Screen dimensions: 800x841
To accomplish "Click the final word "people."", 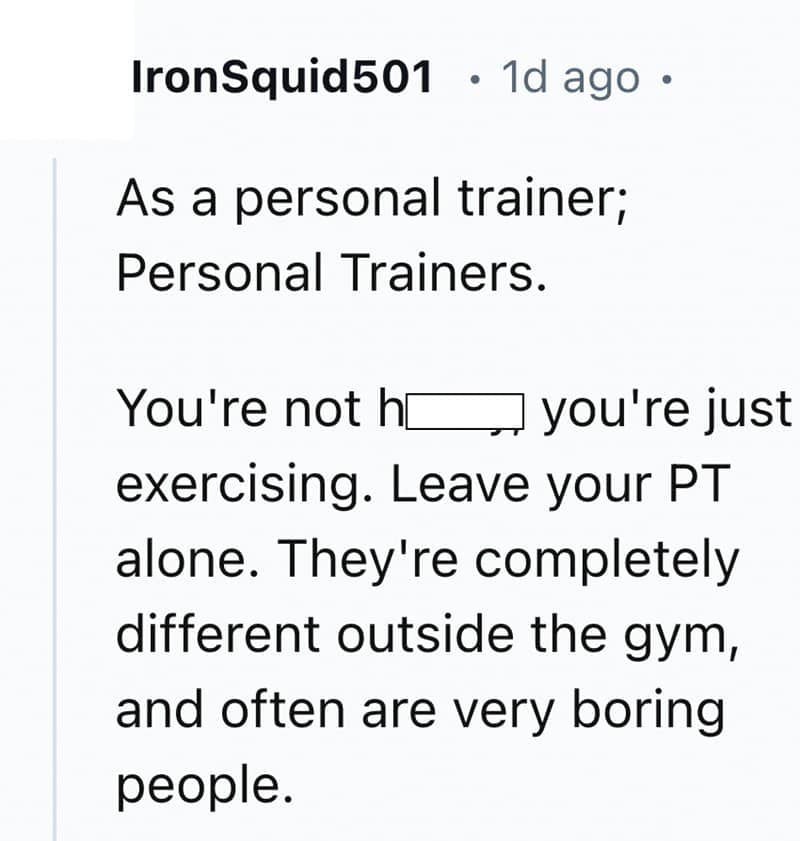I will 205,786.
